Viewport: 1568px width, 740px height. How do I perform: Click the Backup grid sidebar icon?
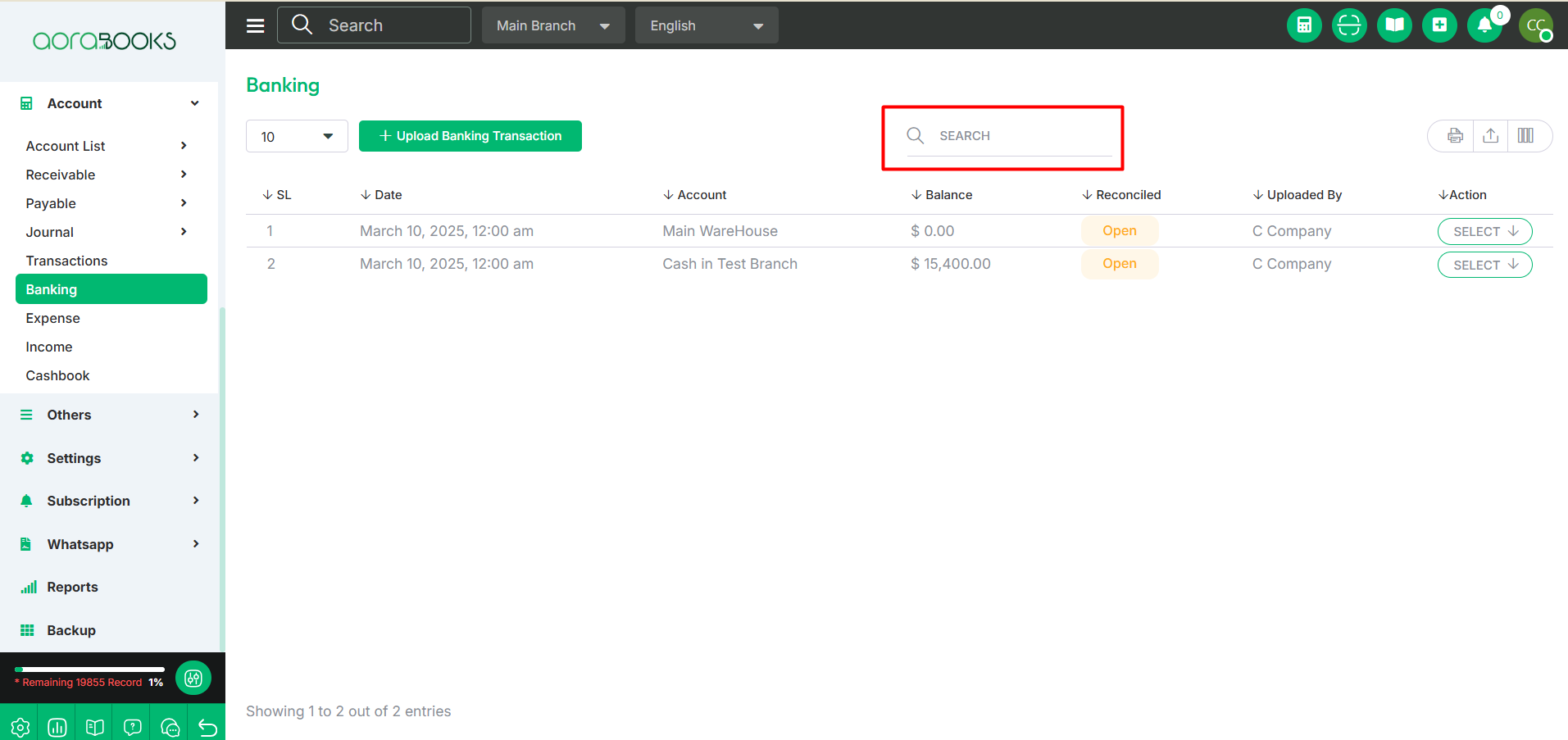(x=27, y=630)
